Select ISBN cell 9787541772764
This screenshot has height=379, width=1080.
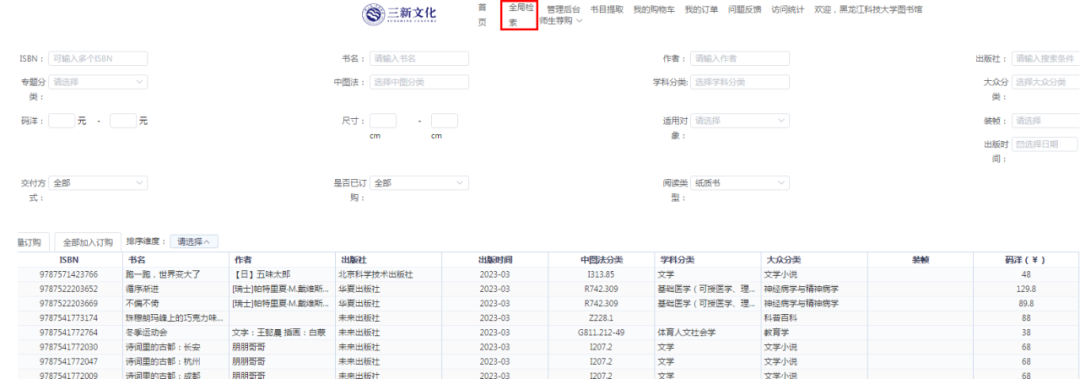69,332
